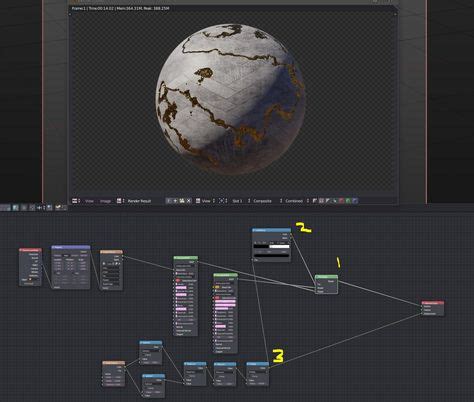The image size is (474, 402).
Task: Open the View menu in image editor
Action: [89, 201]
